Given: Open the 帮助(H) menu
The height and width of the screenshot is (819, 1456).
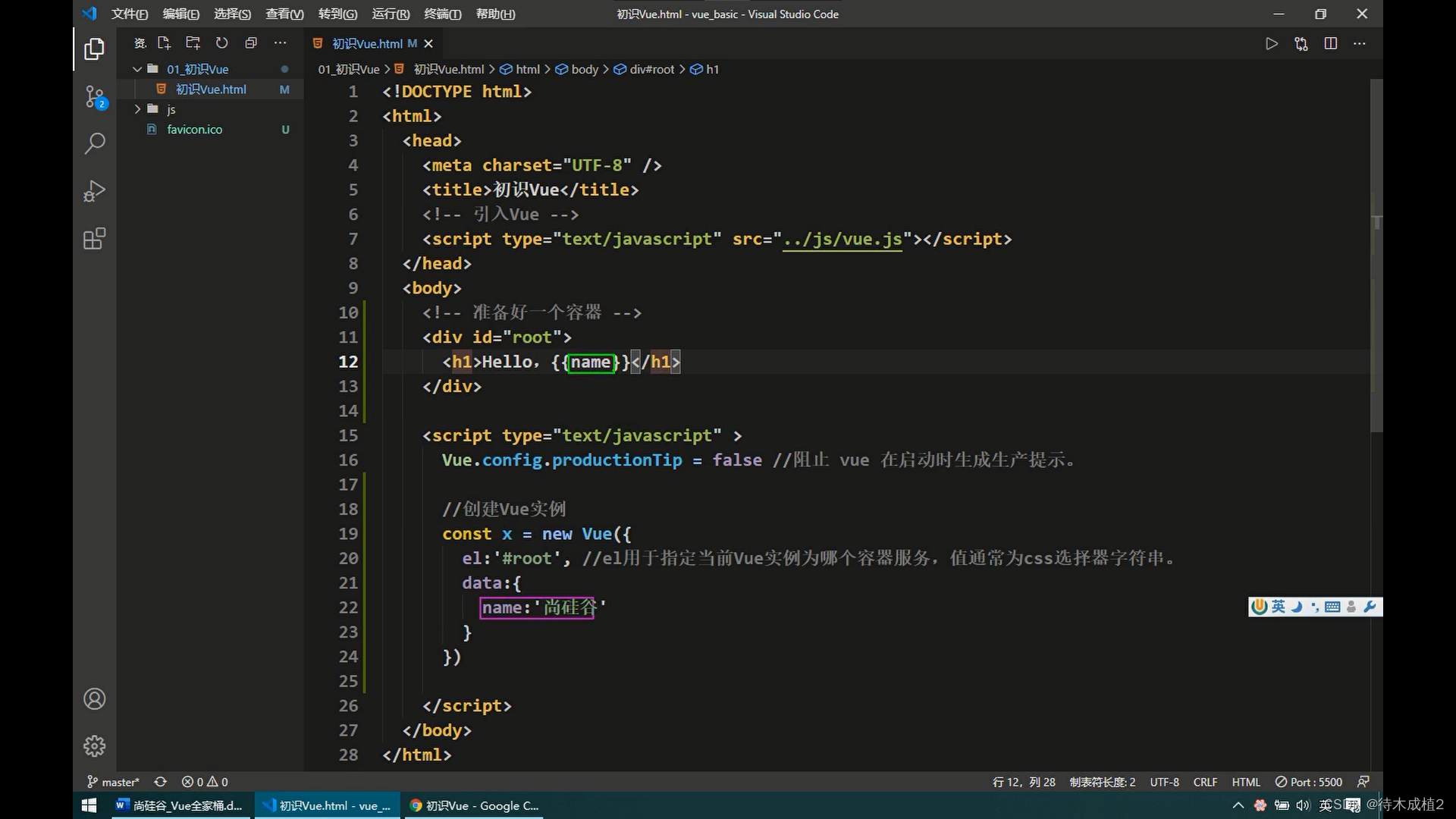Looking at the screenshot, I should click(x=496, y=14).
